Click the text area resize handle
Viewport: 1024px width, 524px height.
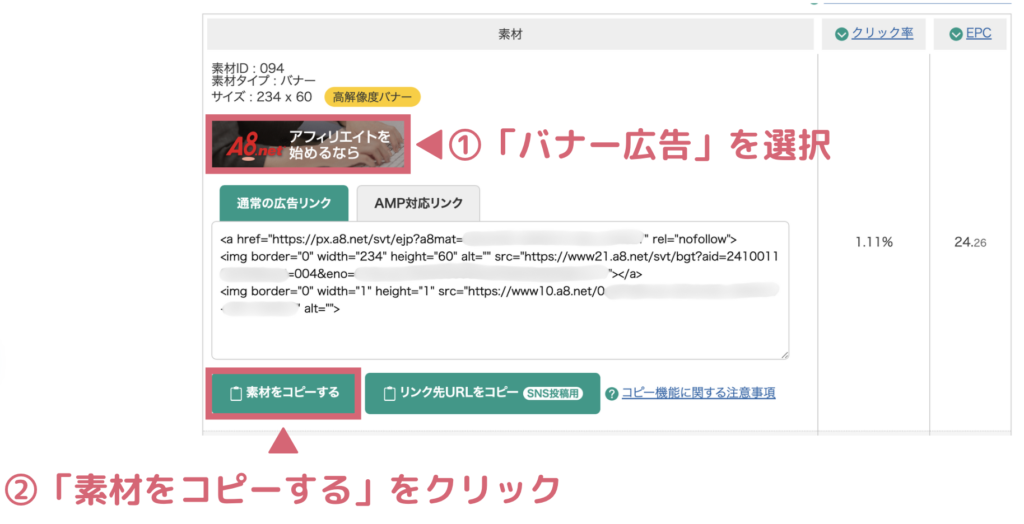[784, 353]
